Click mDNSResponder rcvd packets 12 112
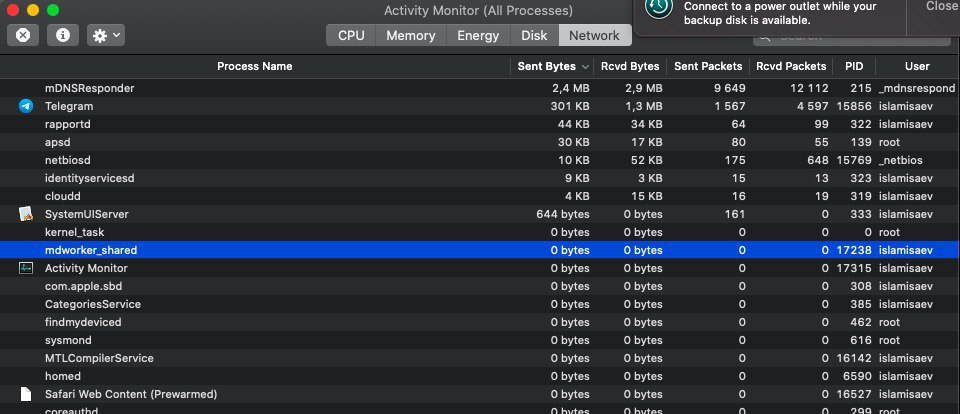This screenshot has width=960, height=414. (x=809, y=88)
